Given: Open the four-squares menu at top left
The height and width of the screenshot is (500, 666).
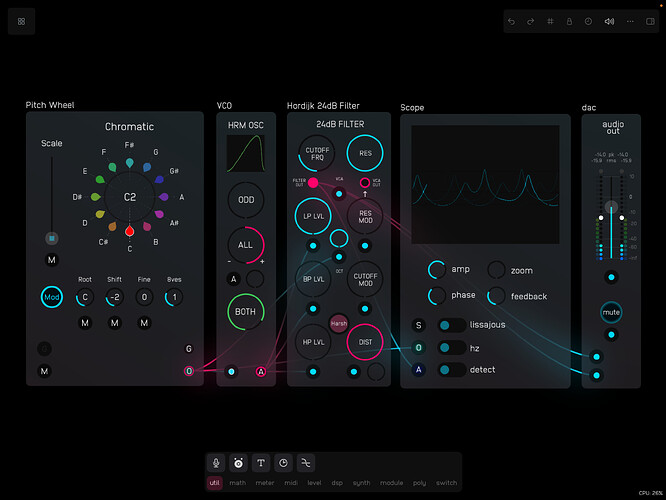Looking at the screenshot, I should [22, 21].
